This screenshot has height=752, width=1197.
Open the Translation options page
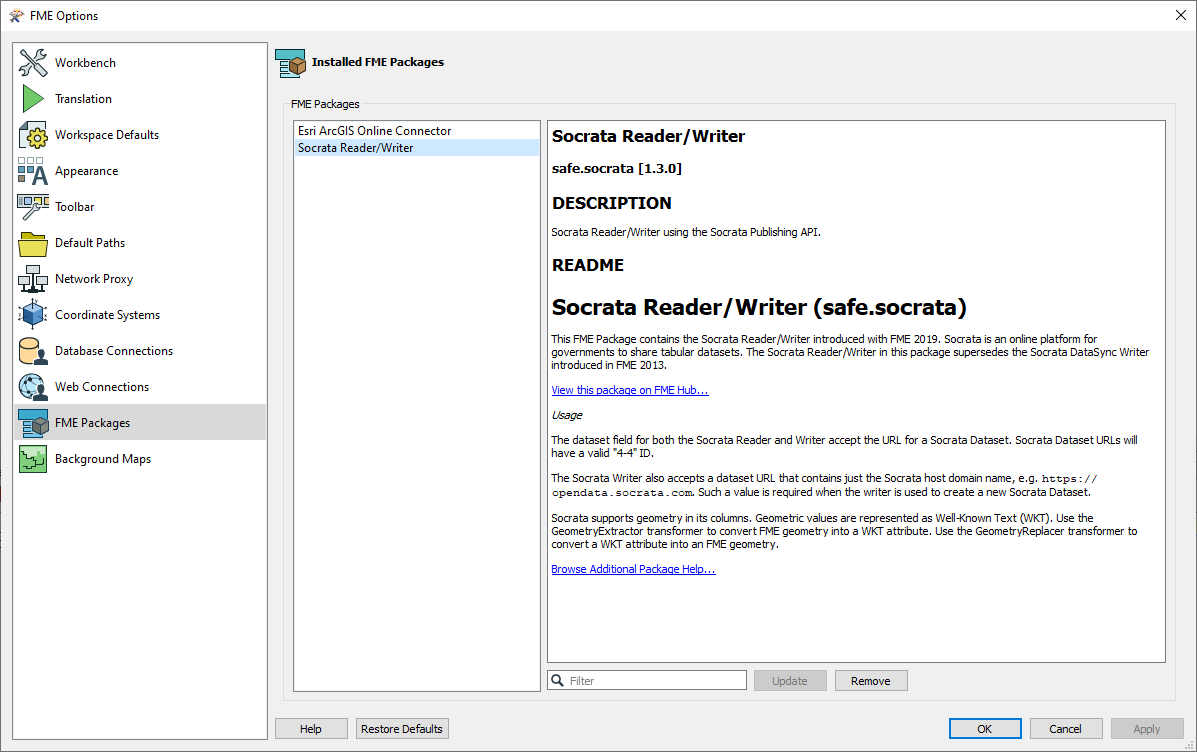83,98
